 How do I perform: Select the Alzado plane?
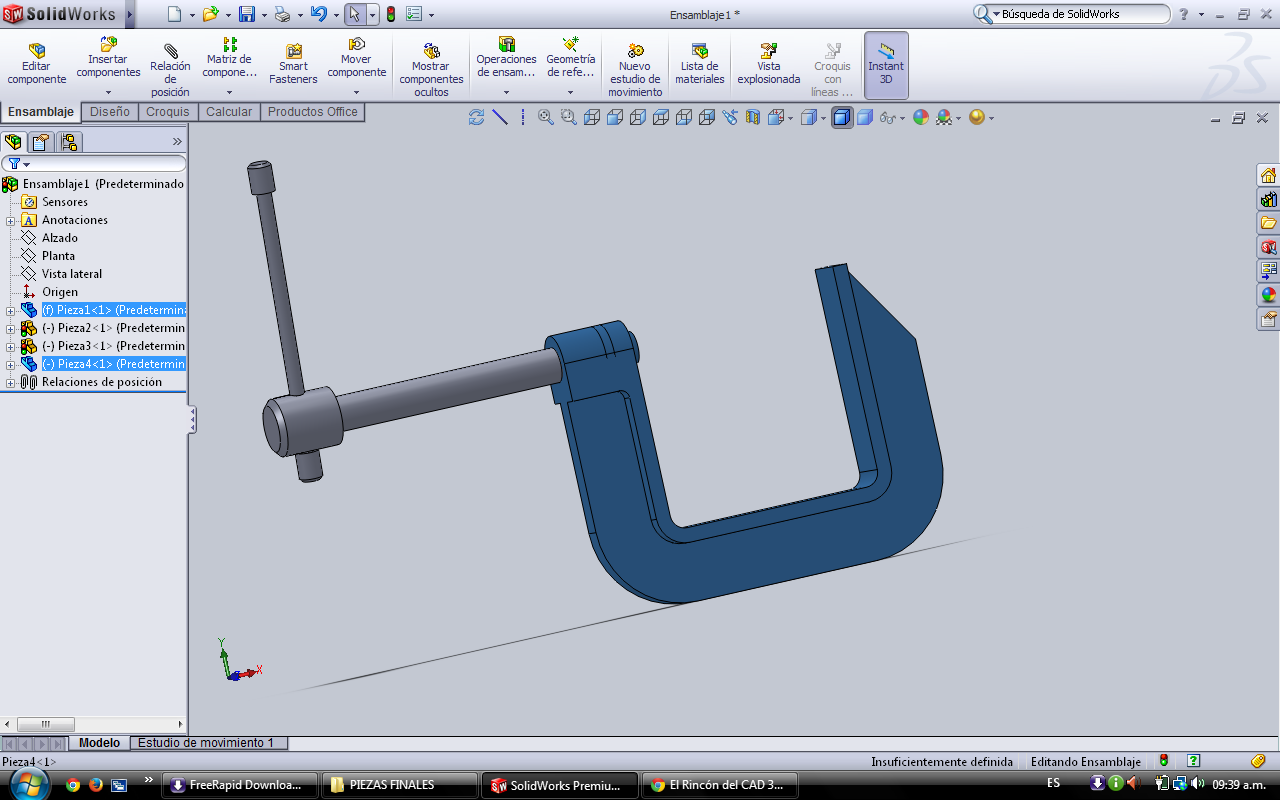(59, 238)
